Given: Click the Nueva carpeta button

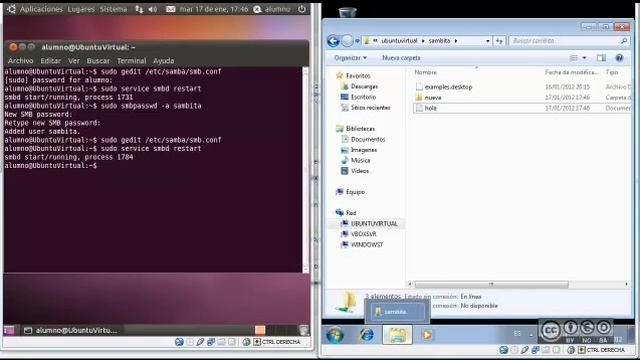Looking at the screenshot, I should 401,58.
